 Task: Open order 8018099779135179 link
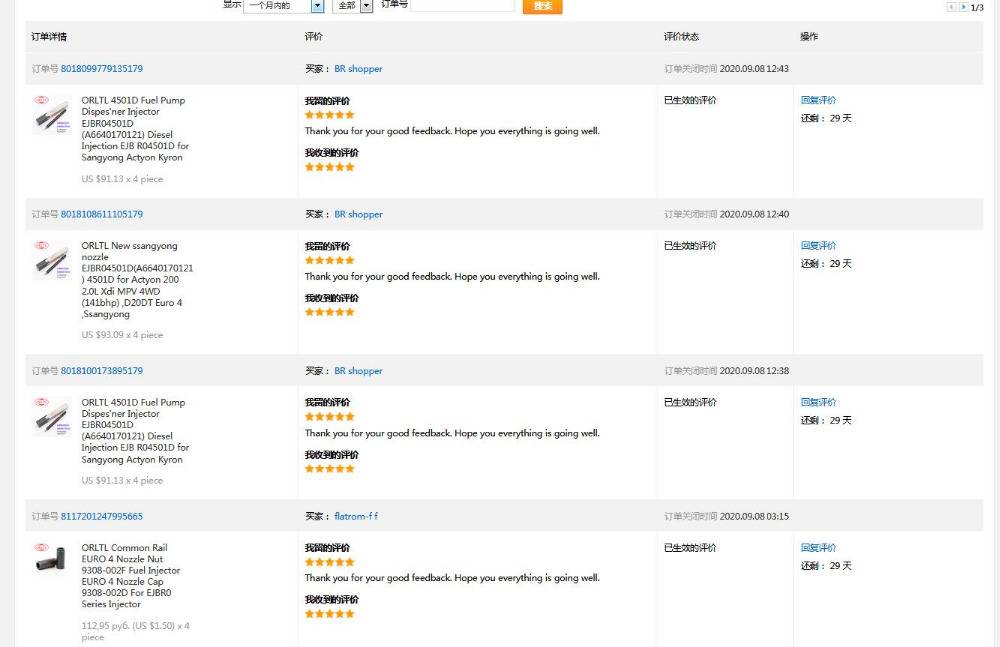pos(101,69)
